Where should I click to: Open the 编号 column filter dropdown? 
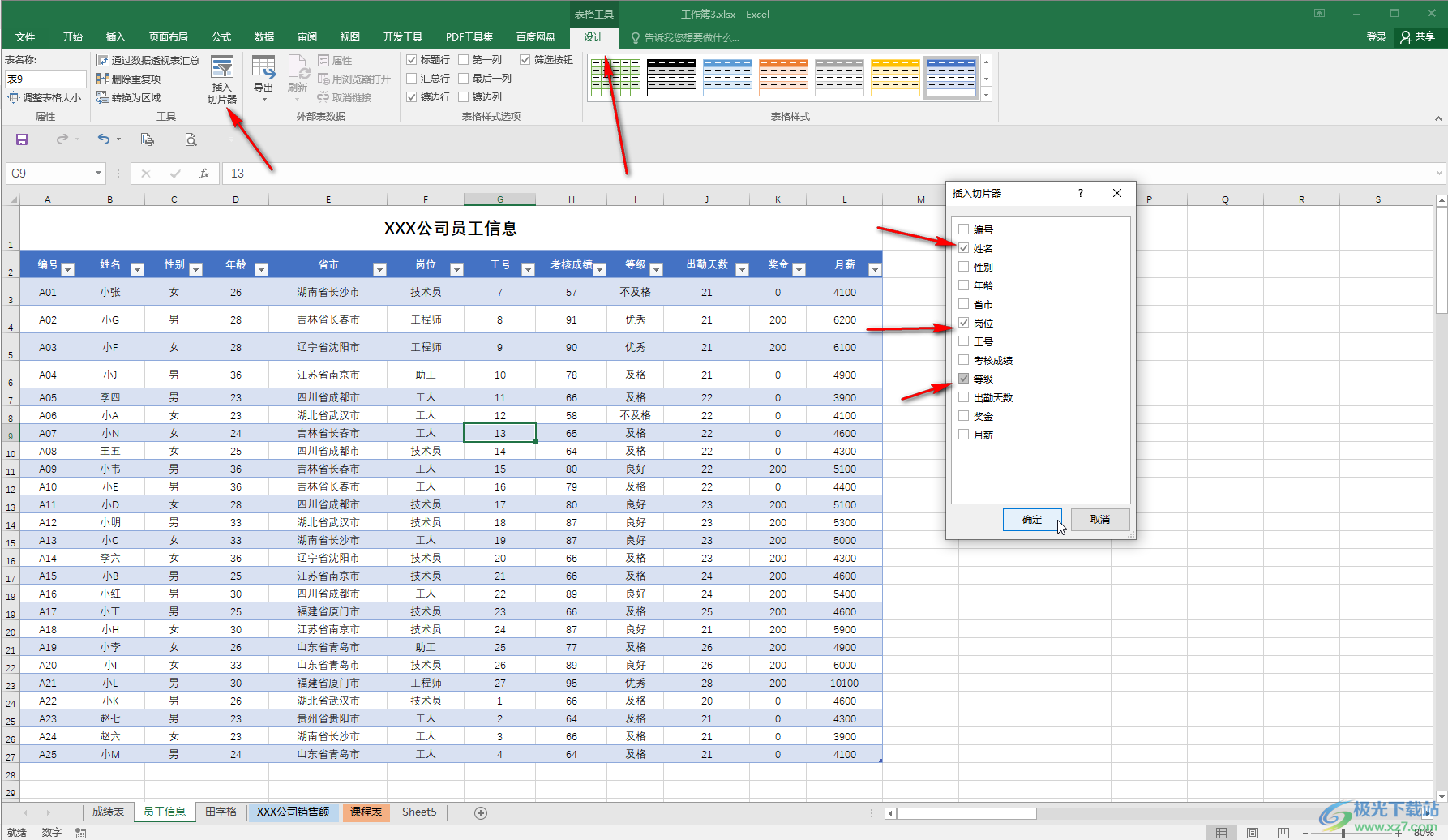68,270
